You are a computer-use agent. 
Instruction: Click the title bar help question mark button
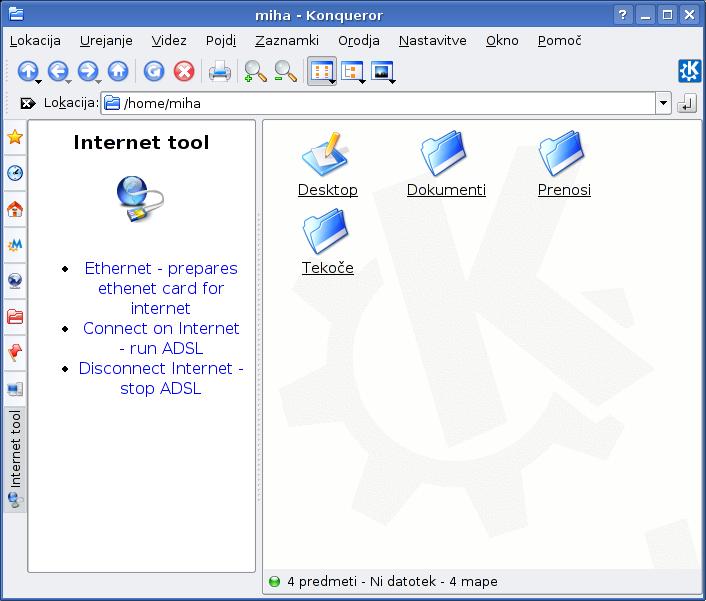[x=623, y=15]
